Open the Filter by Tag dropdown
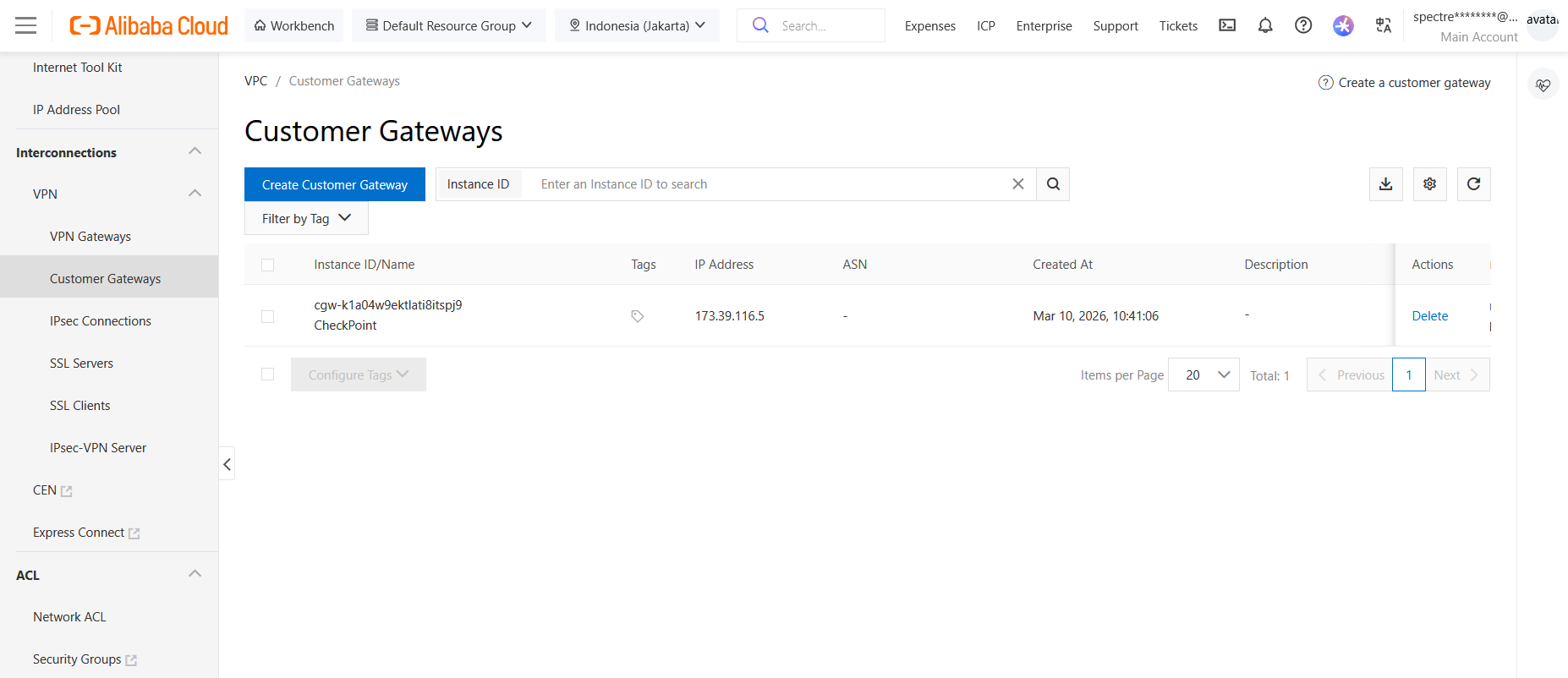 (x=306, y=219)
